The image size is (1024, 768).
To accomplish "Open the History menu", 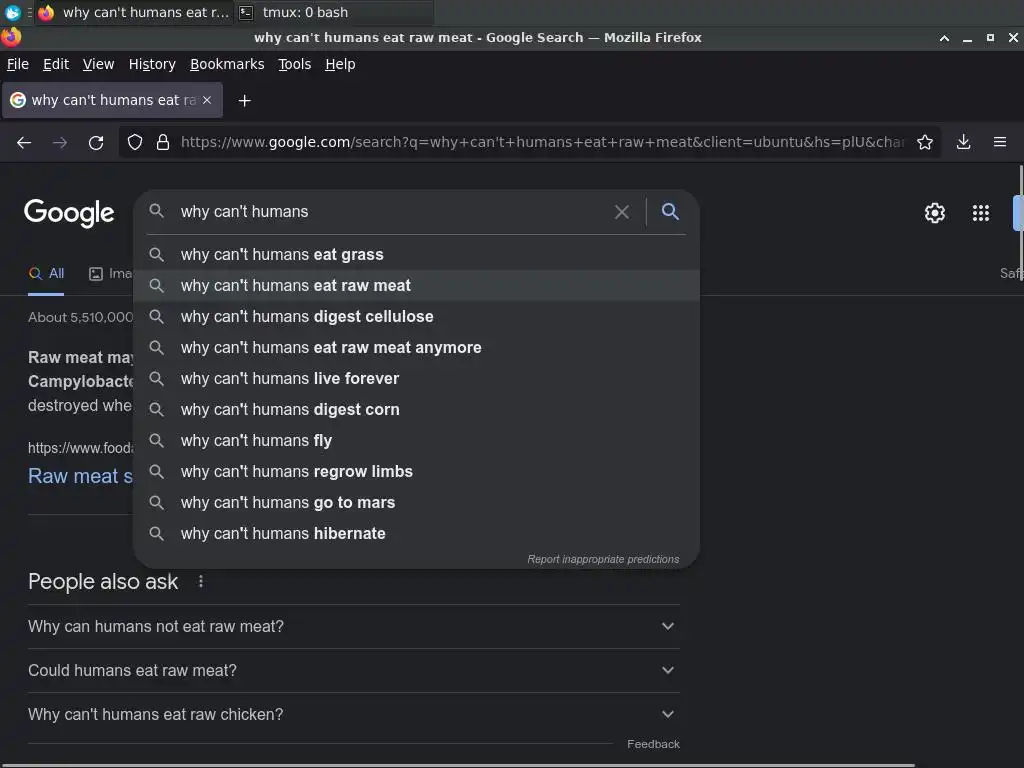I will coord(152,64).
